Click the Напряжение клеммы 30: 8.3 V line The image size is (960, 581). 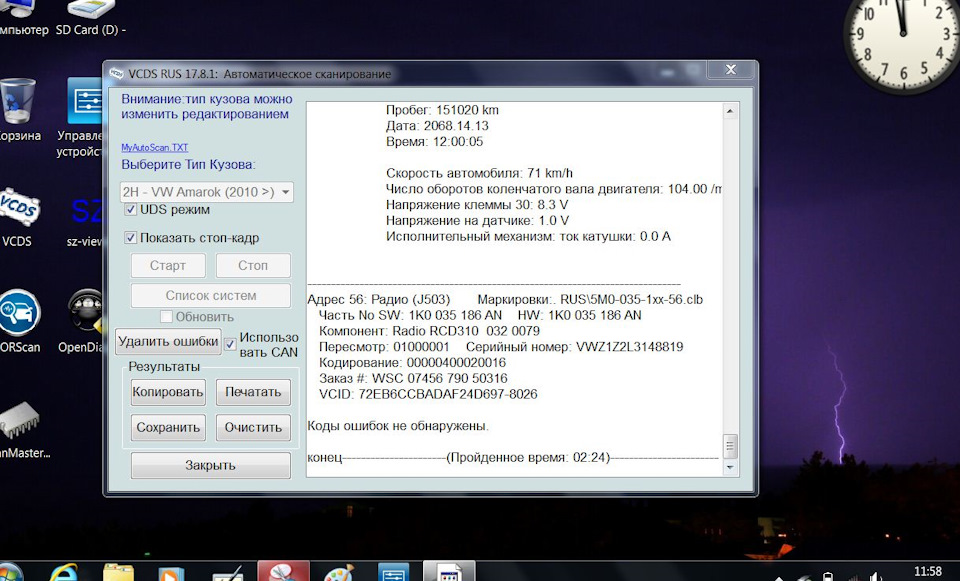click(x=477, y=205)
